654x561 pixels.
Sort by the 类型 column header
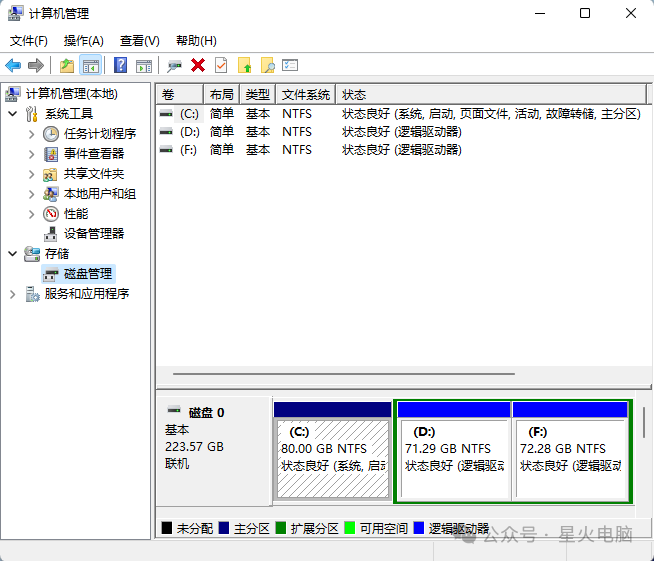coord(257,95)
